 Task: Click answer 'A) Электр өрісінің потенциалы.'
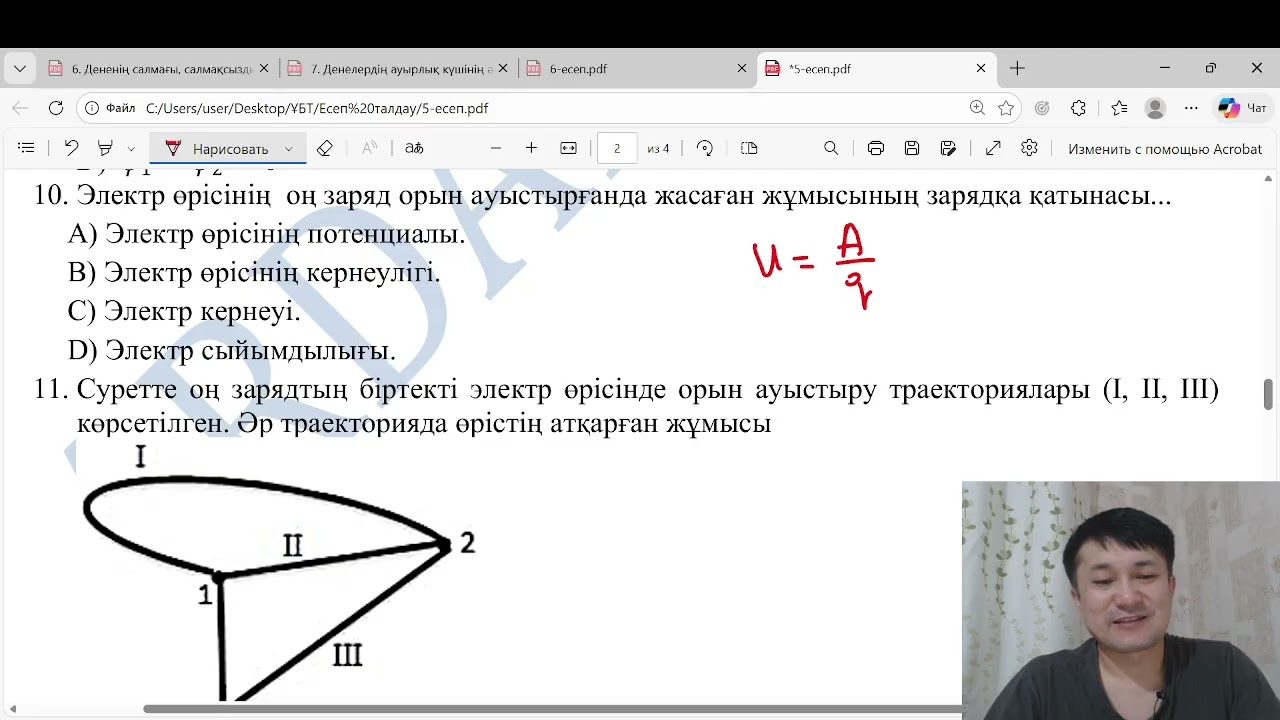[267, 234]
